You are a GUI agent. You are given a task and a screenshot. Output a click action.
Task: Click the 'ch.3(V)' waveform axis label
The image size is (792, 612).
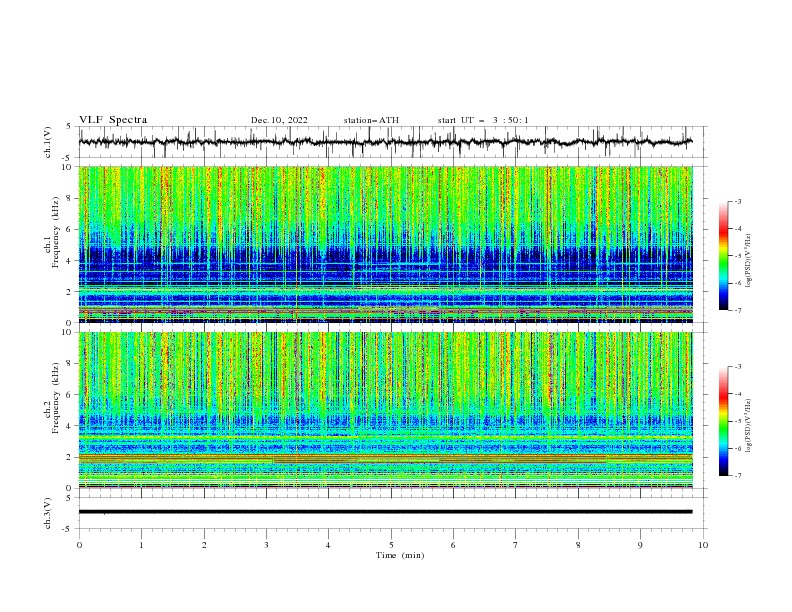click(48, 513)
